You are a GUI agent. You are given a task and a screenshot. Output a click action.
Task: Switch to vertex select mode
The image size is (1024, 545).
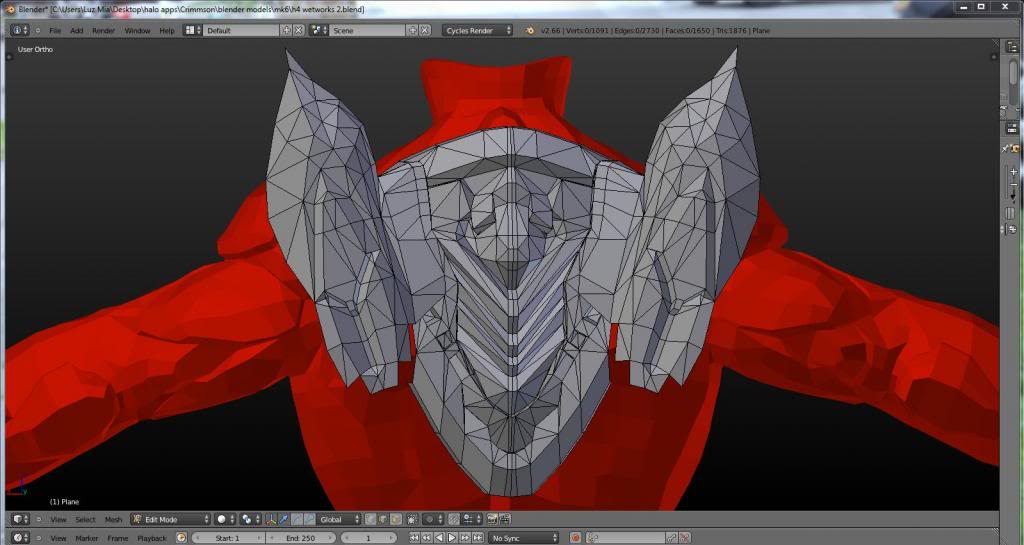pyautogui.click(x=370, y=520)
